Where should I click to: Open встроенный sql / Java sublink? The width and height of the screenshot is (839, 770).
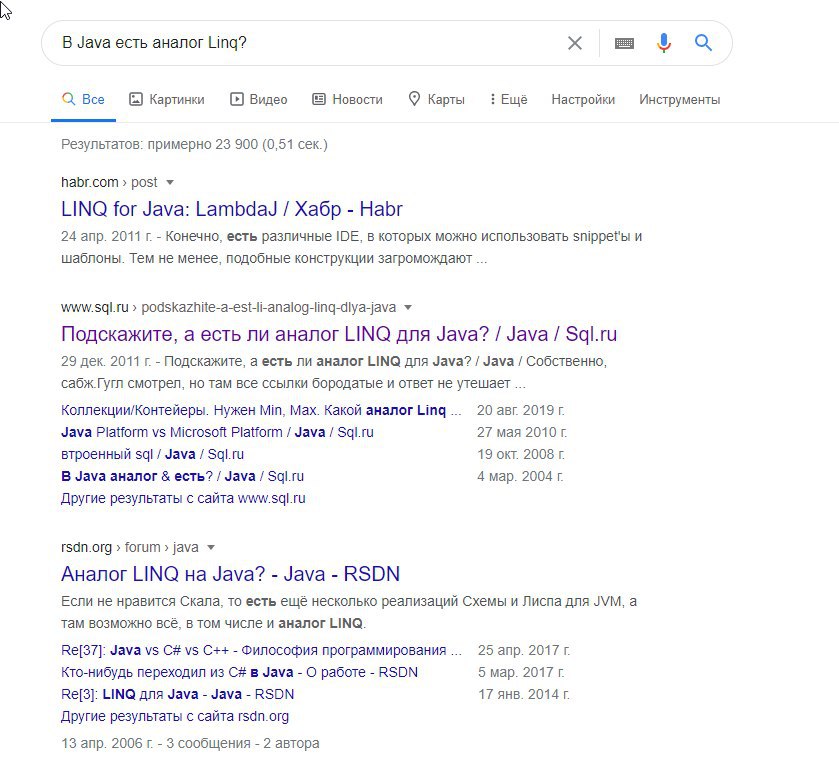(152, 454)
